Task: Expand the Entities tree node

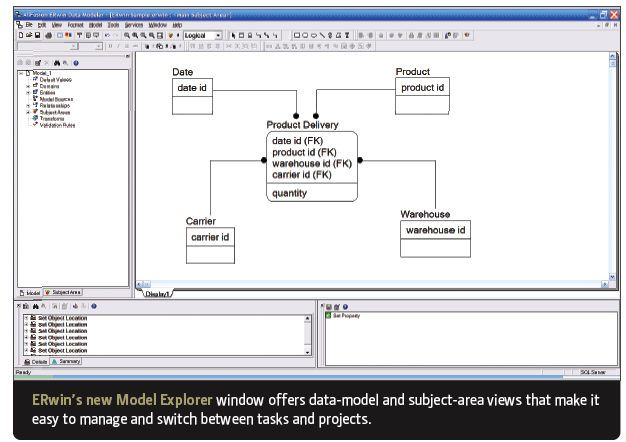Action: (x=28, y=93)
